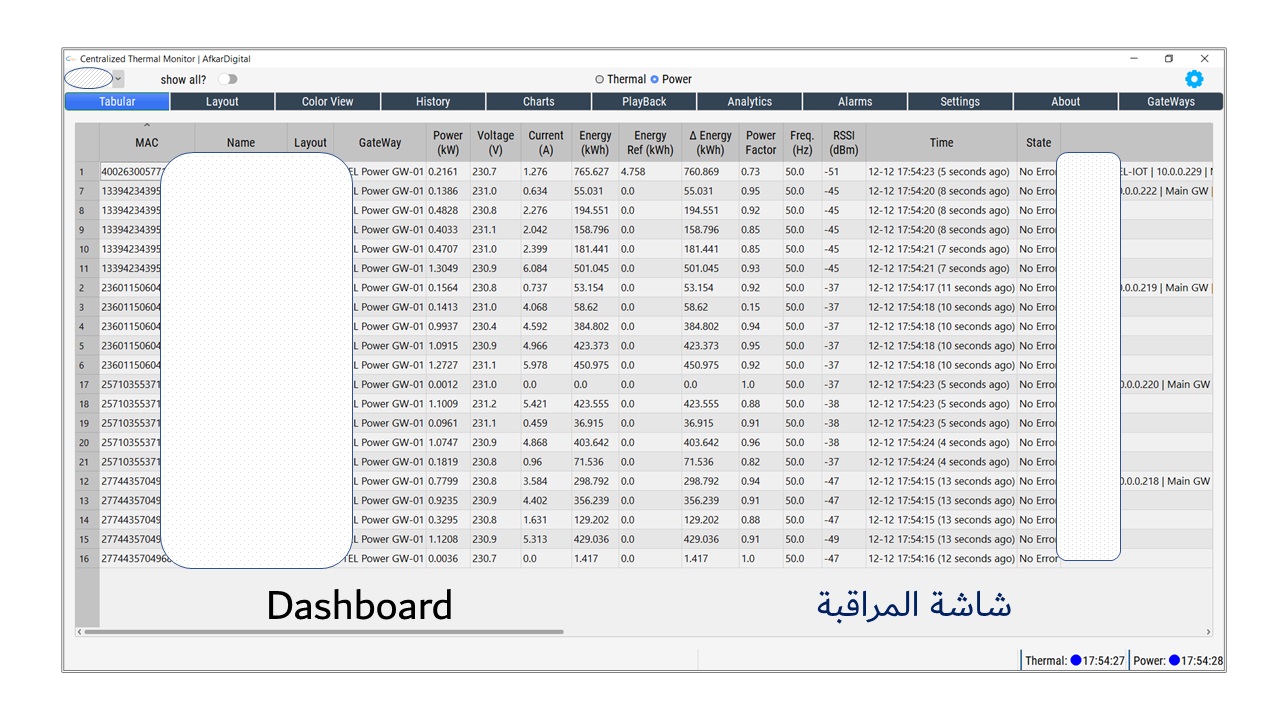Click the Power status blue indicator dot

1174,660
